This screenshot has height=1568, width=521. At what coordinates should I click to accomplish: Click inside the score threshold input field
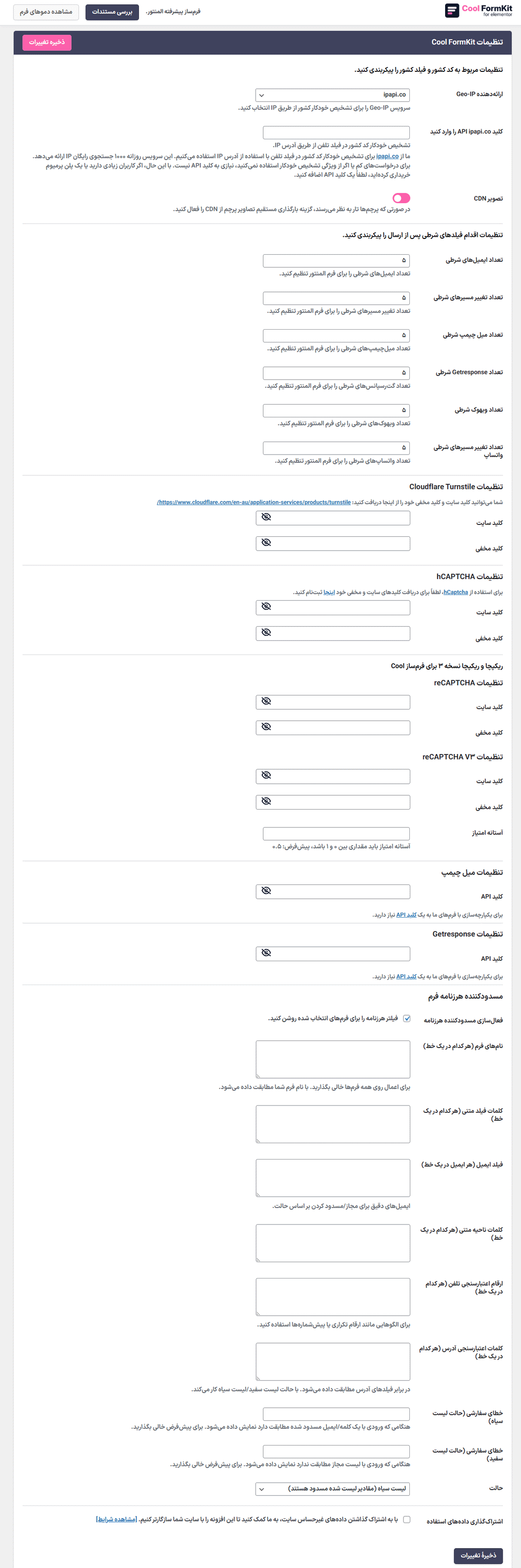(335, 833)
